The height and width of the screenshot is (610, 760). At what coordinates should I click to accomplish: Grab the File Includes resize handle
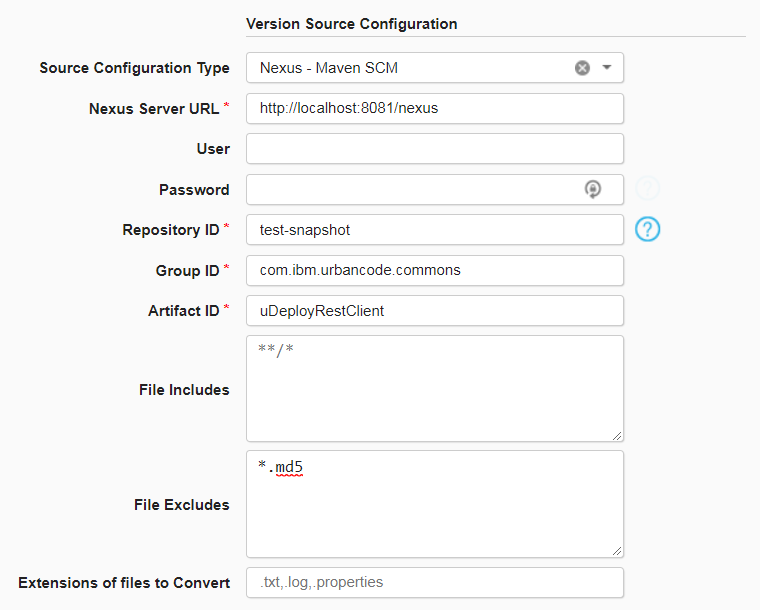coord(617,435)
